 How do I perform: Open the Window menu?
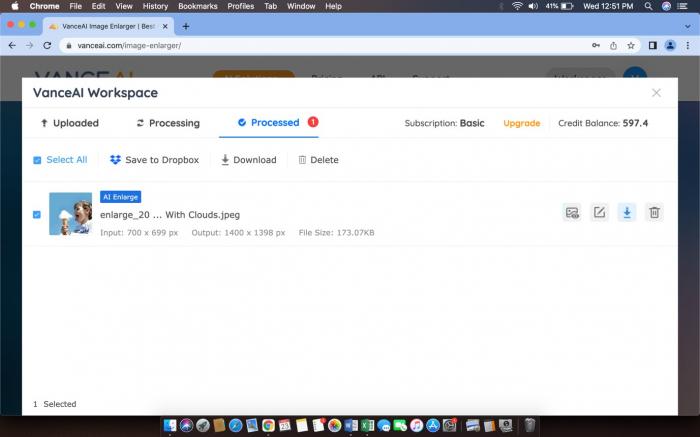point(301,6)
